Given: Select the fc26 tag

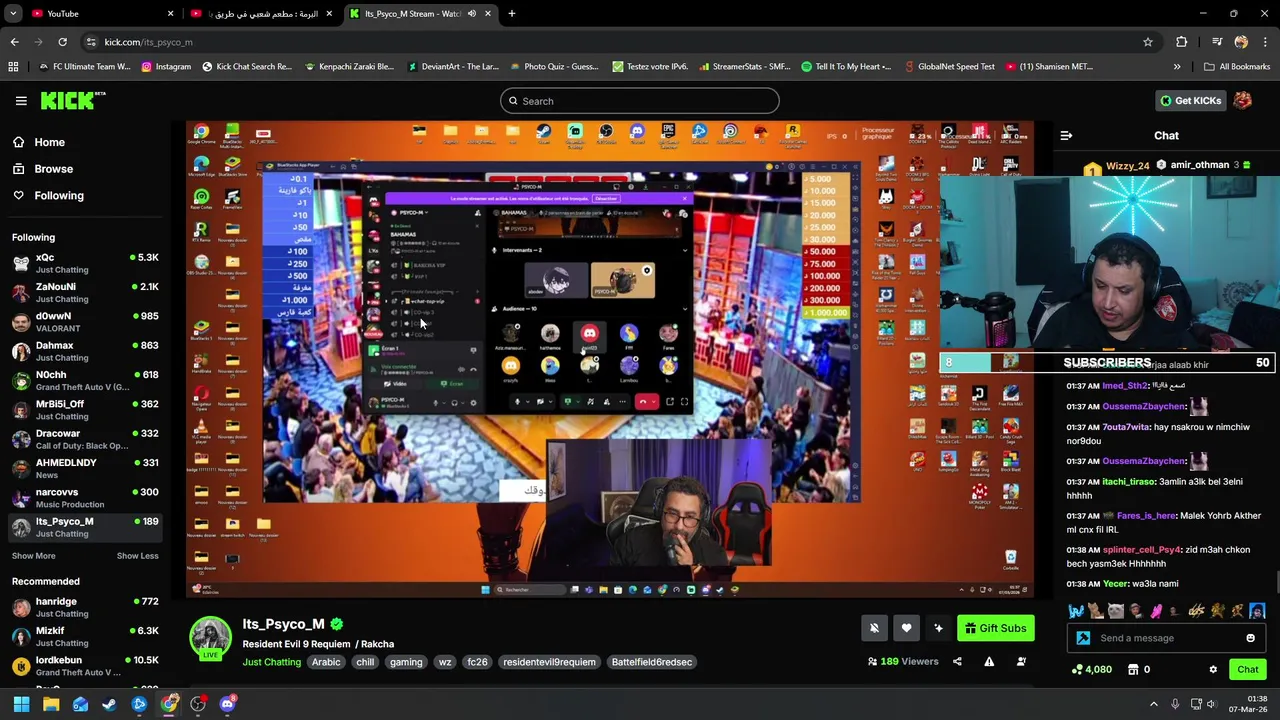Looking at the screenshot, I should pyautogui.click(x=477, y=662).
